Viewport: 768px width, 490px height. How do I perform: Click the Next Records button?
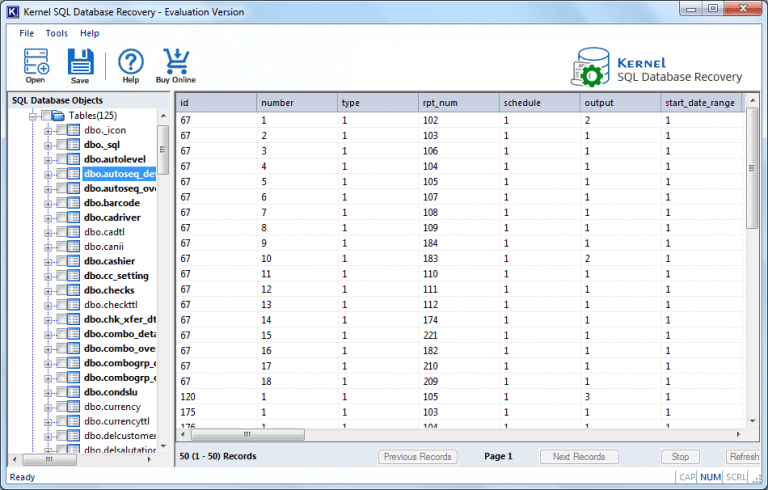tap(579, 457)
